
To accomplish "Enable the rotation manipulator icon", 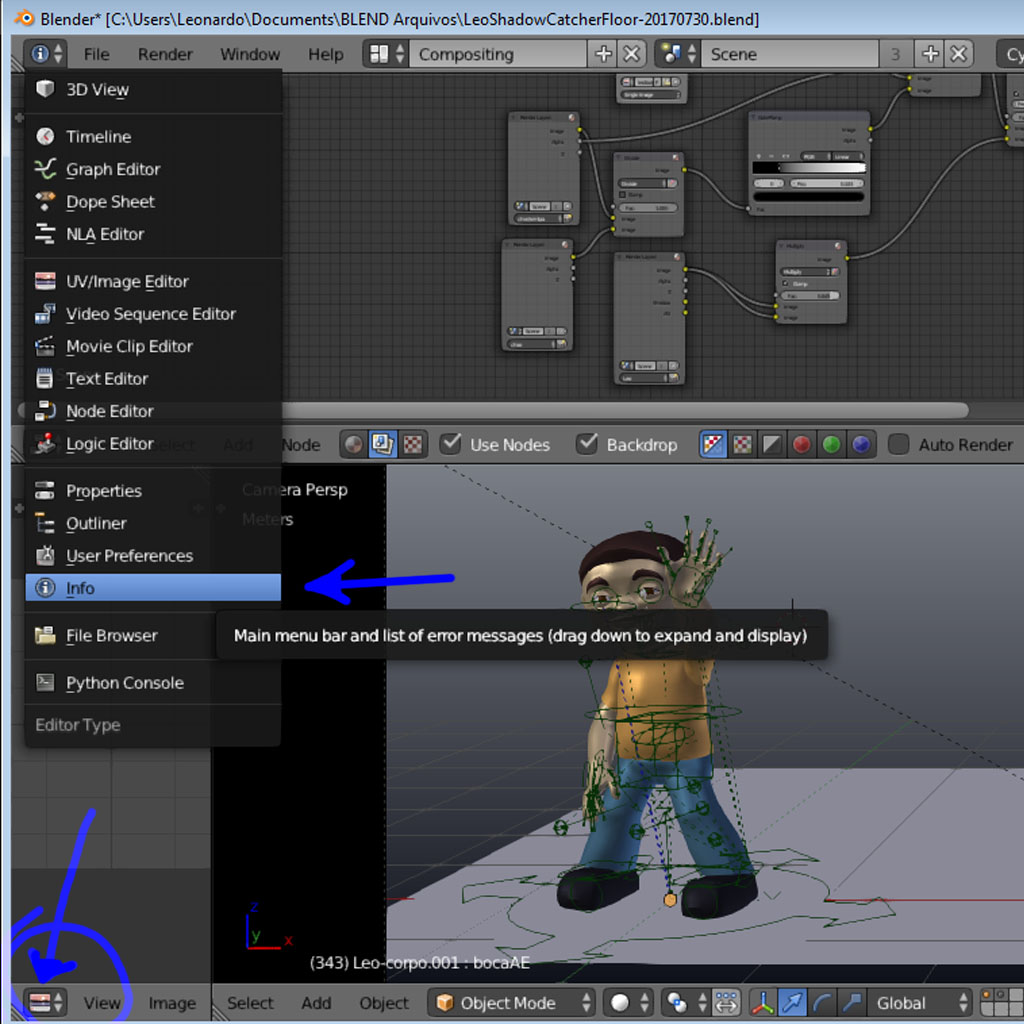I will coord(822,1003).
